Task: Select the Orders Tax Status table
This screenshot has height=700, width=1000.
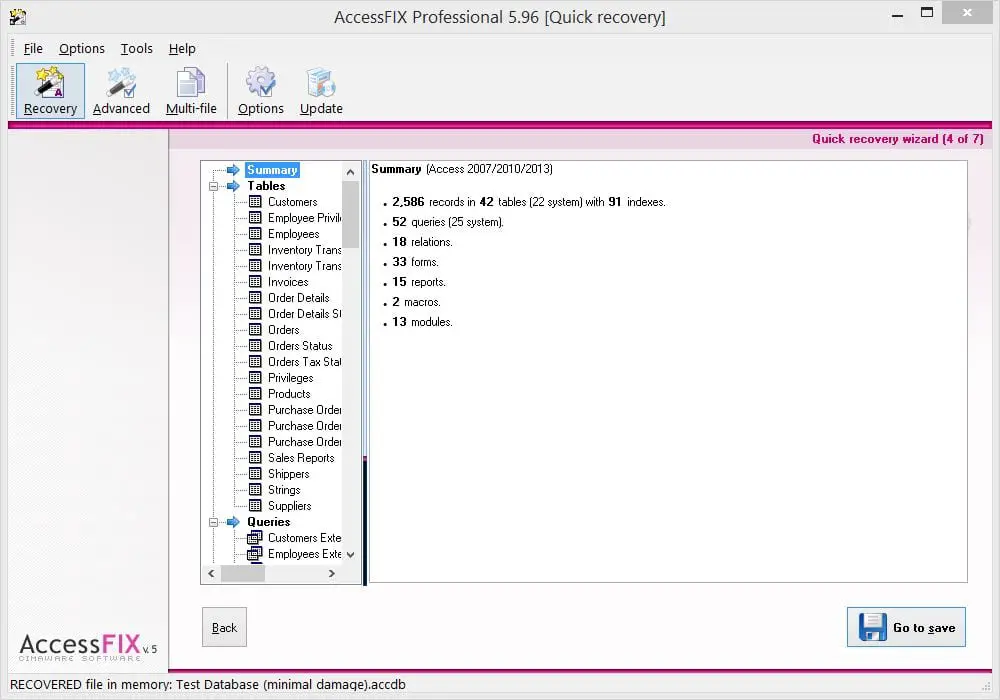Action: (304, 361)
